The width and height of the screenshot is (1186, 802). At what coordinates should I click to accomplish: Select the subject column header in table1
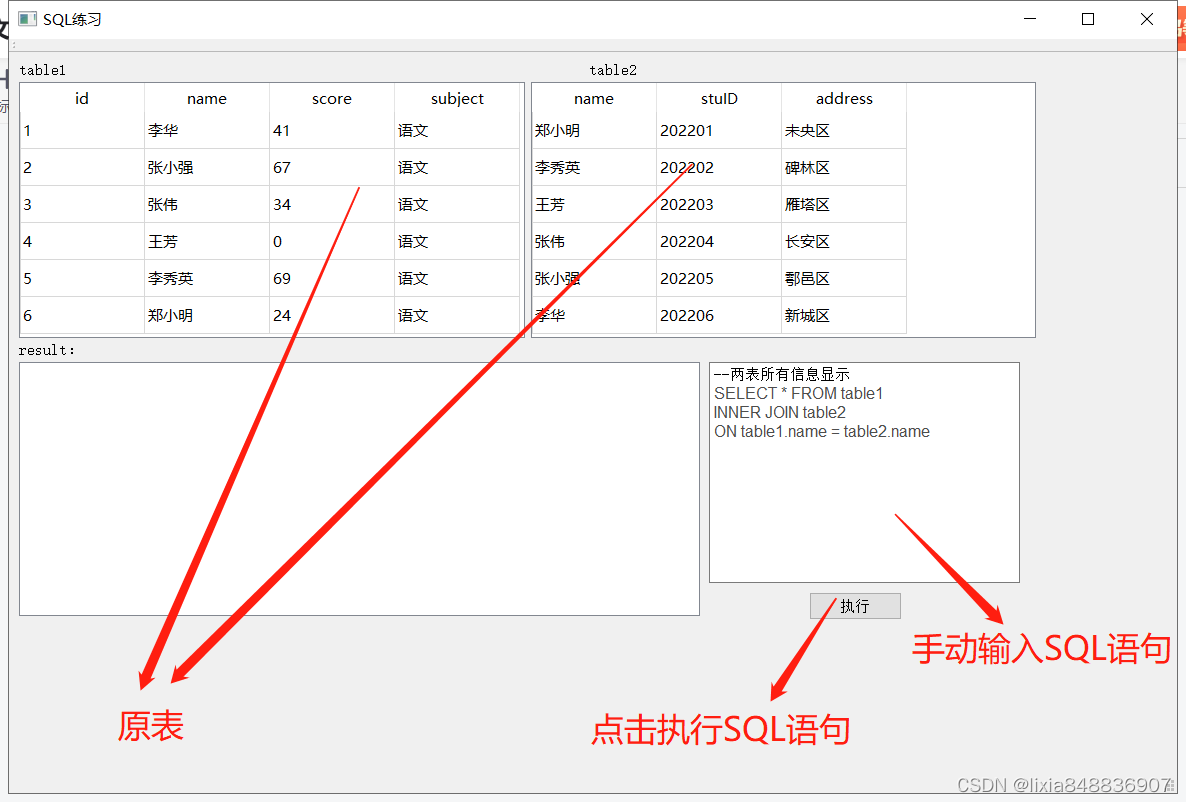coord(457,98)
